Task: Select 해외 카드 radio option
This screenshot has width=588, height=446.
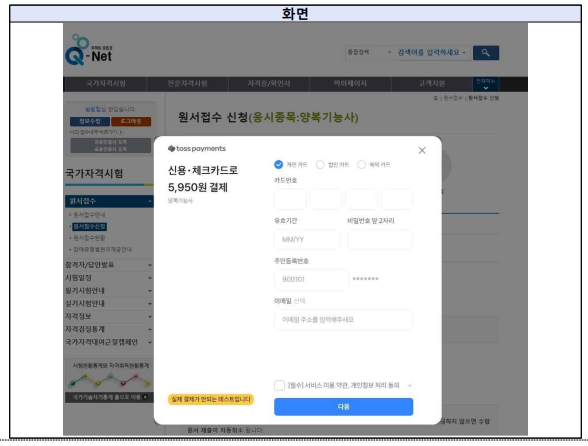Action: coord(361,164)
